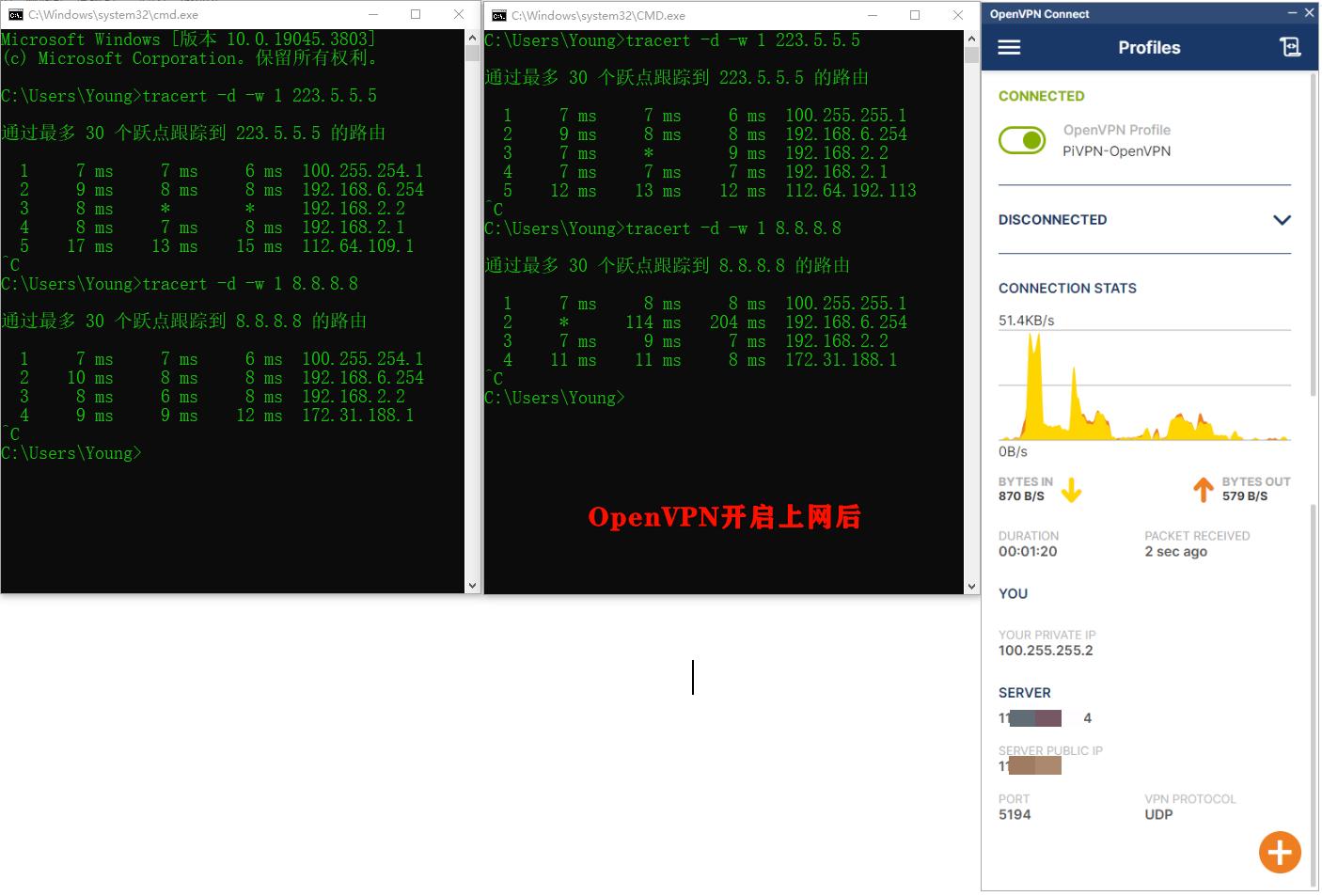Click the BYTES IN down arrow icon
Image resolution: width=1322 pixels, height=896 pixels.
pyautogui.click(x=1071, y=489)
